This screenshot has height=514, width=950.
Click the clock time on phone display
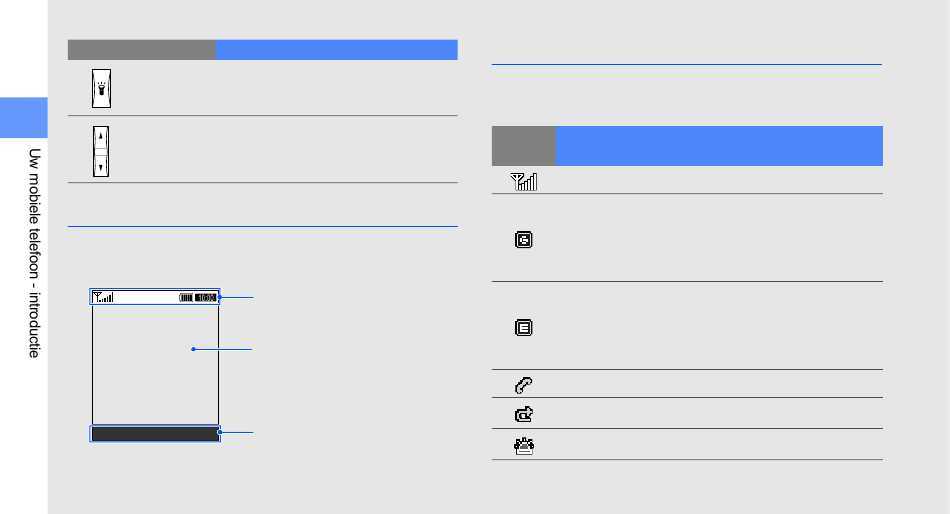[x=206, y=298]
